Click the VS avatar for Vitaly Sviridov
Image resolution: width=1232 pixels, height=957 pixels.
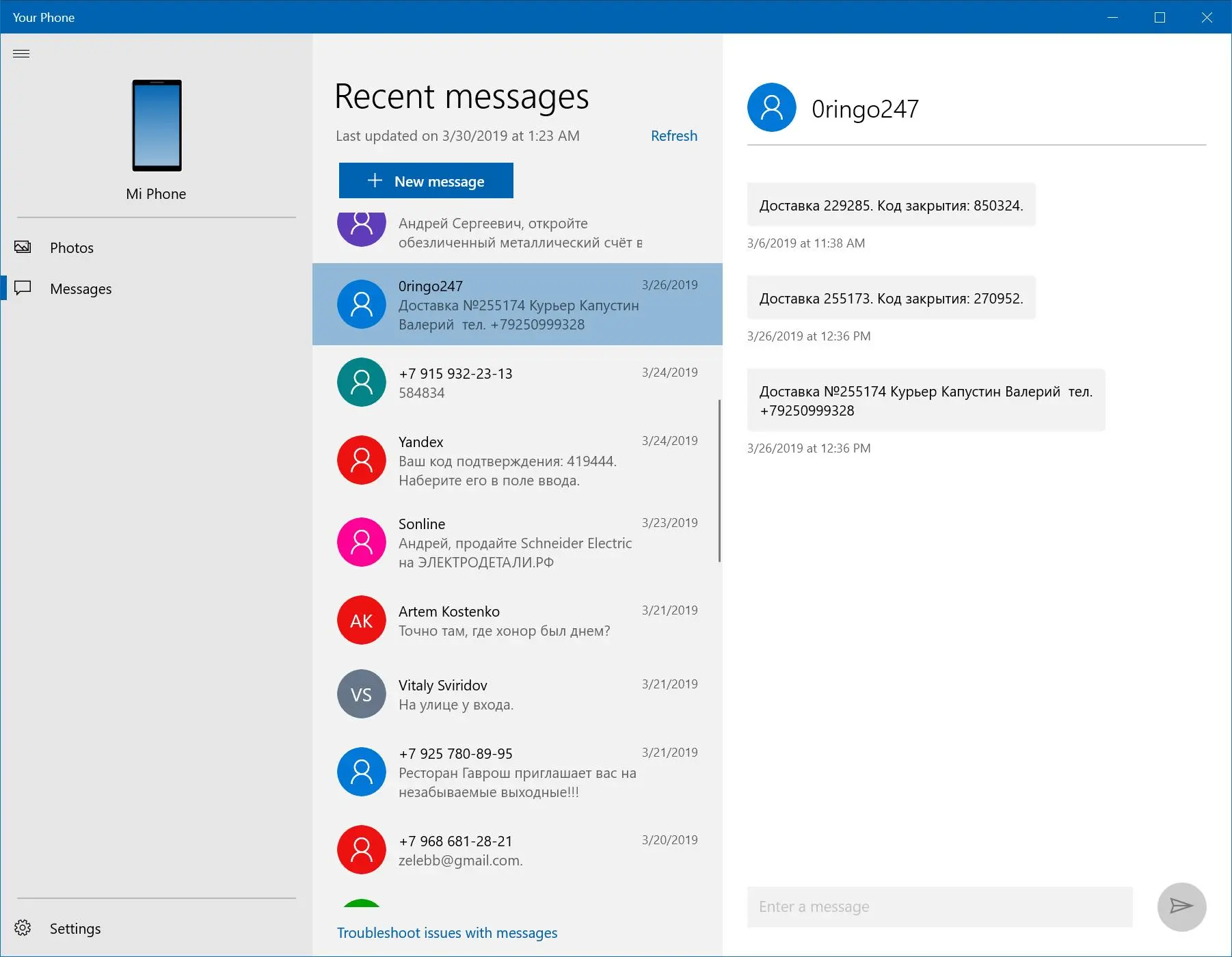pos(362,694)
